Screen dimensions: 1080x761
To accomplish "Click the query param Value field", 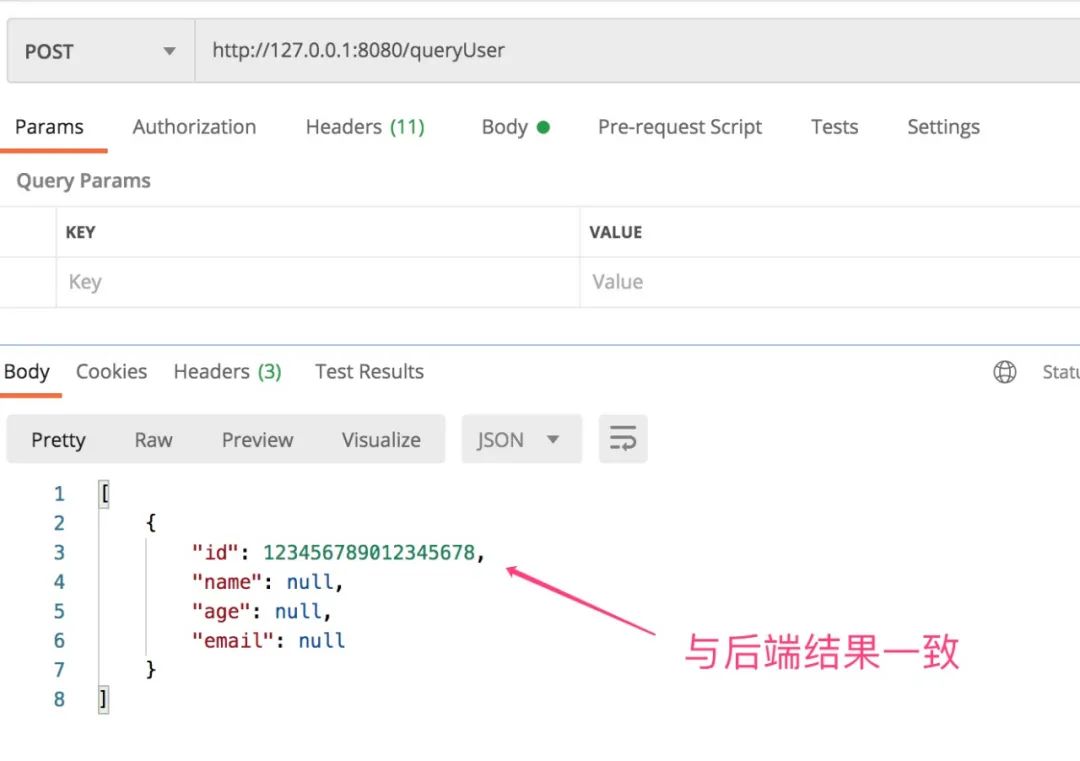I will [x=830, y=282].
